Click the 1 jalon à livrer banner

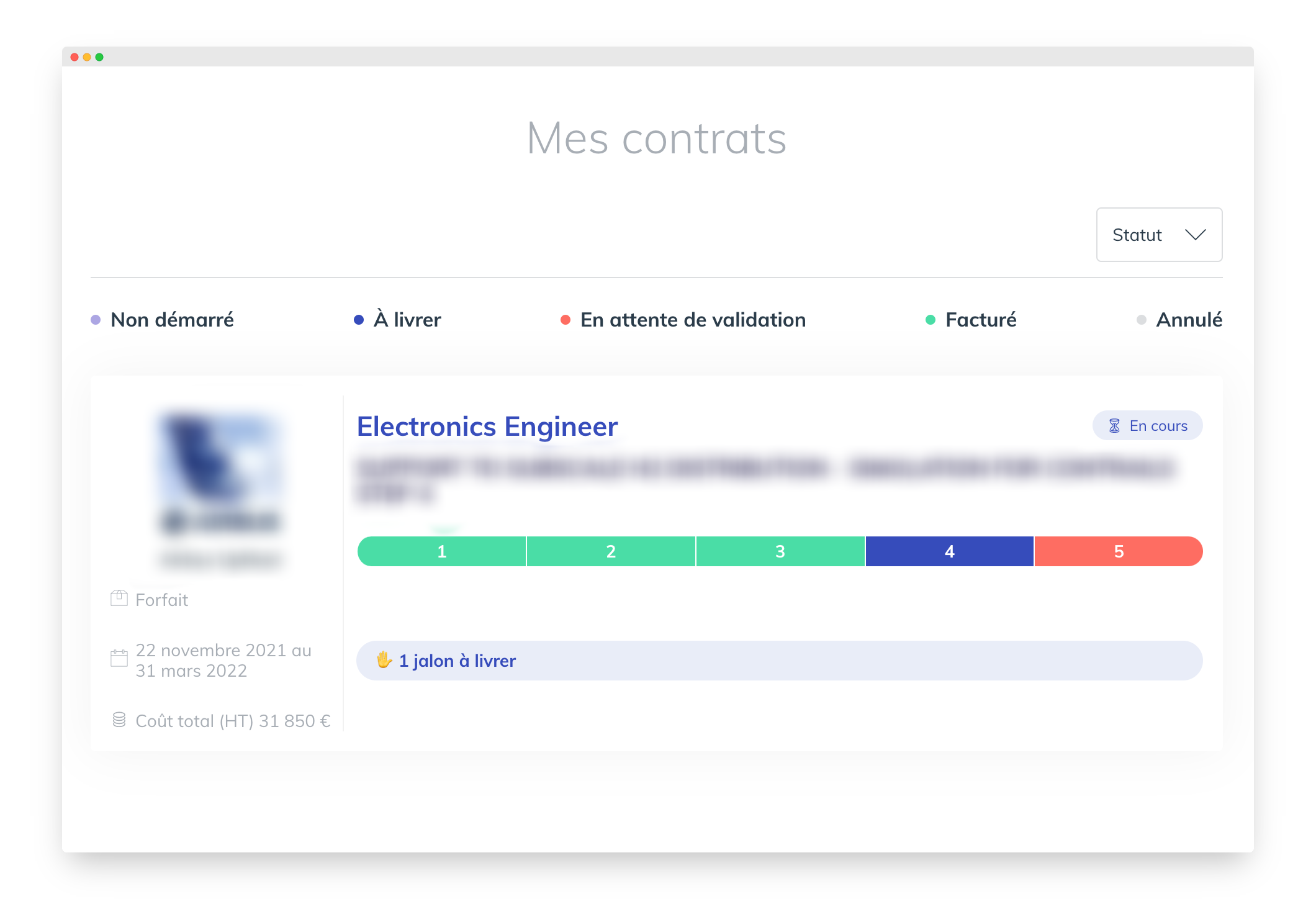coord(780,661)
